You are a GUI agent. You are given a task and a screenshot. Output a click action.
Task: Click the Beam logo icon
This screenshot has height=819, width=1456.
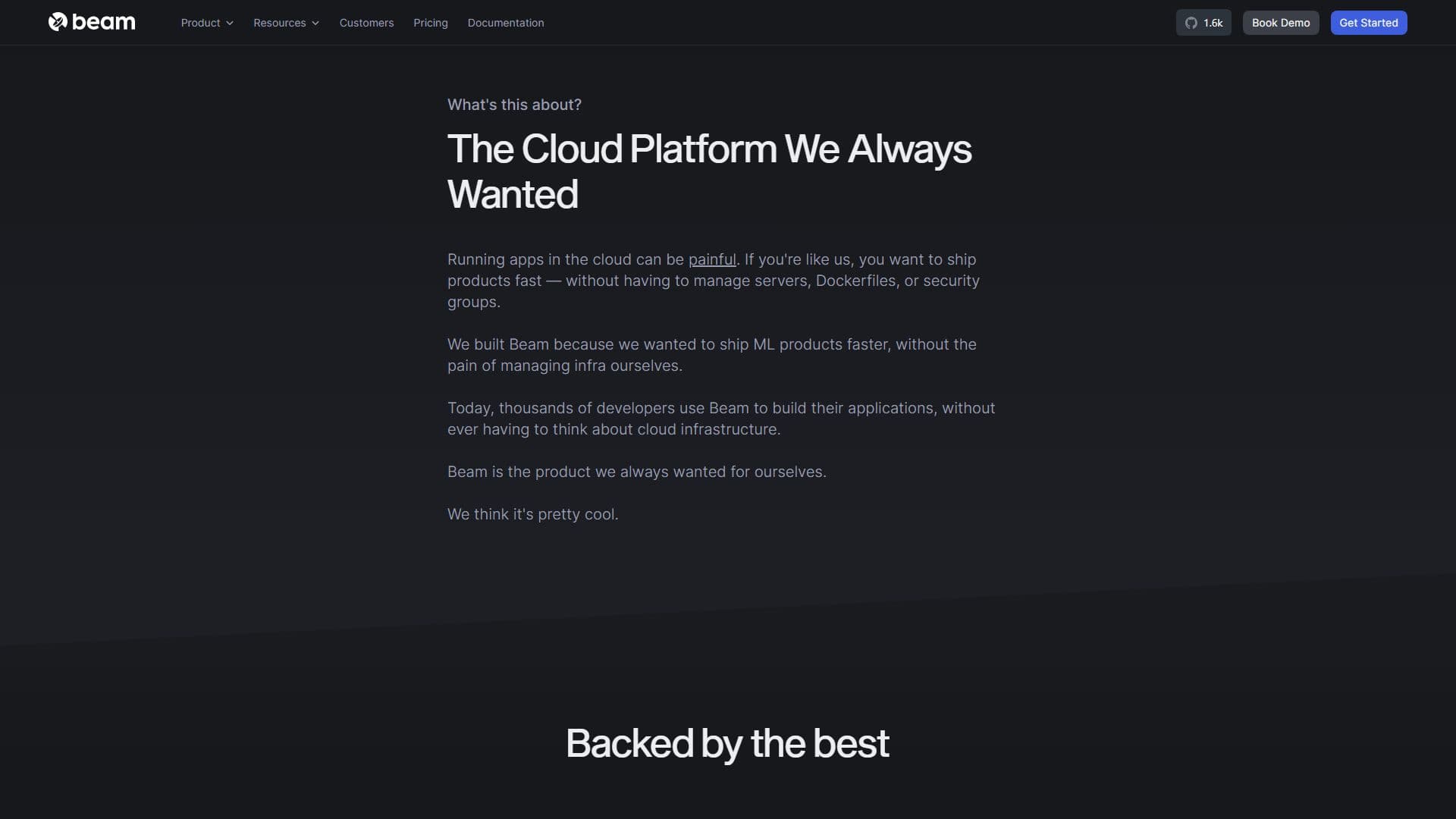point(58,22)
